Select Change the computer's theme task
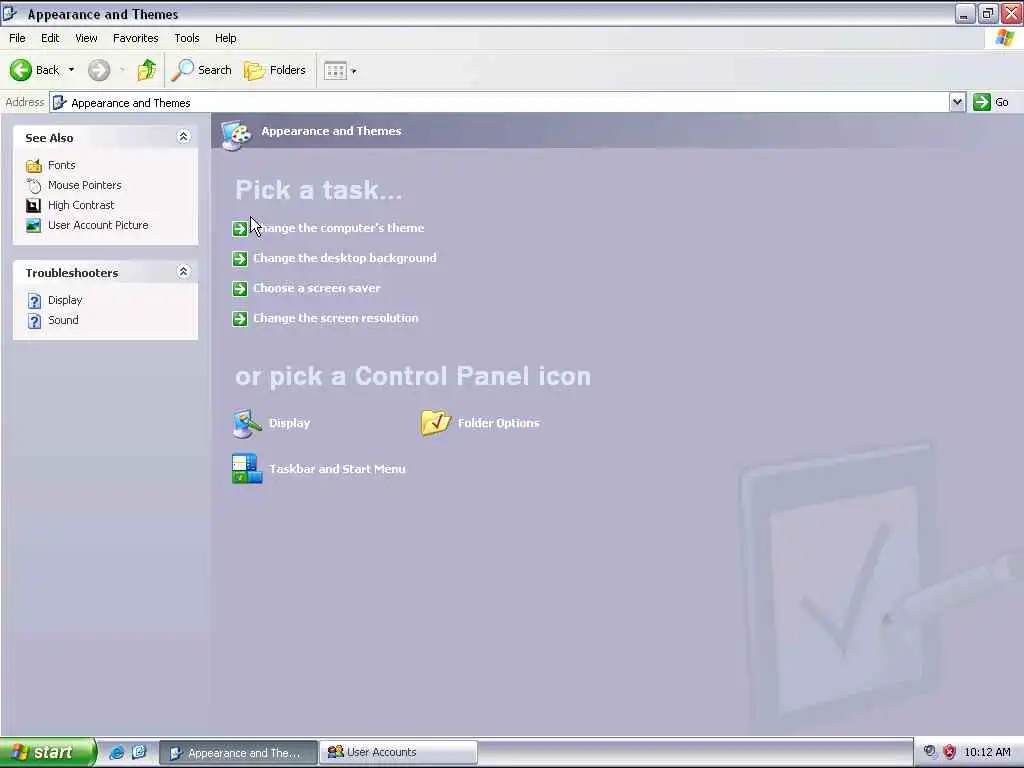 [x=338, y=228]
